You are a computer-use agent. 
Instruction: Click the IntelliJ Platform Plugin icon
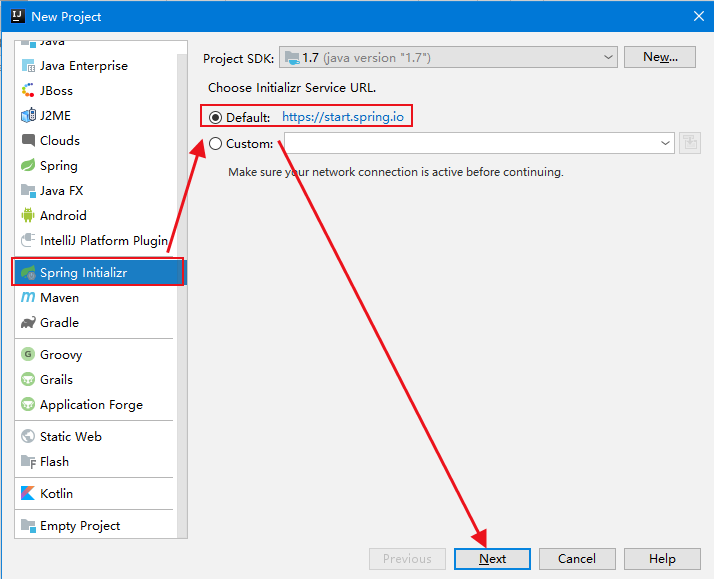(x=28, y=240)
